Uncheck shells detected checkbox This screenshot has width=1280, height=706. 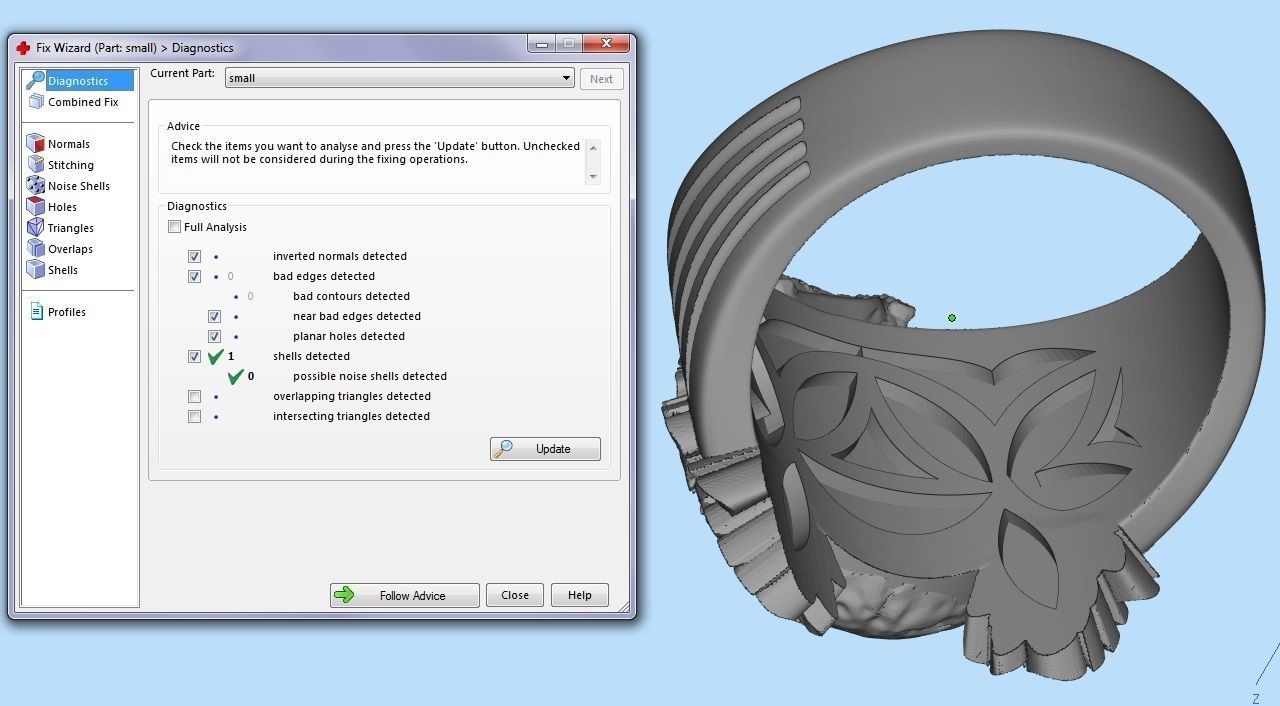[194, 356]
